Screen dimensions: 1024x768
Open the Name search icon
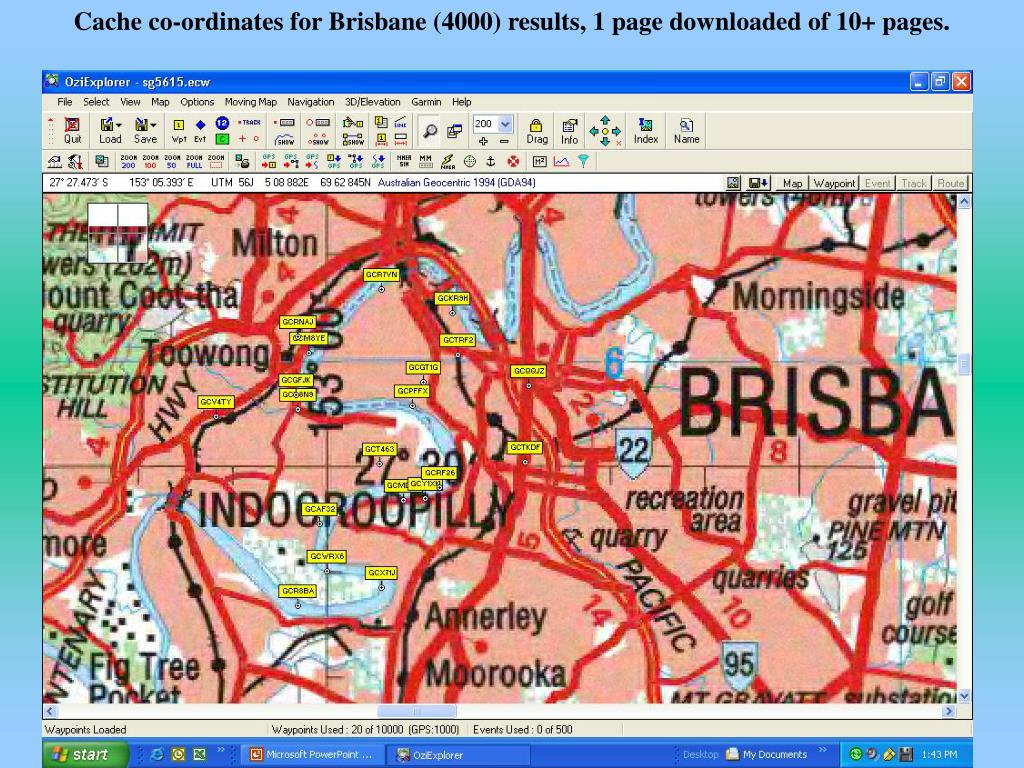pos(686,131)
